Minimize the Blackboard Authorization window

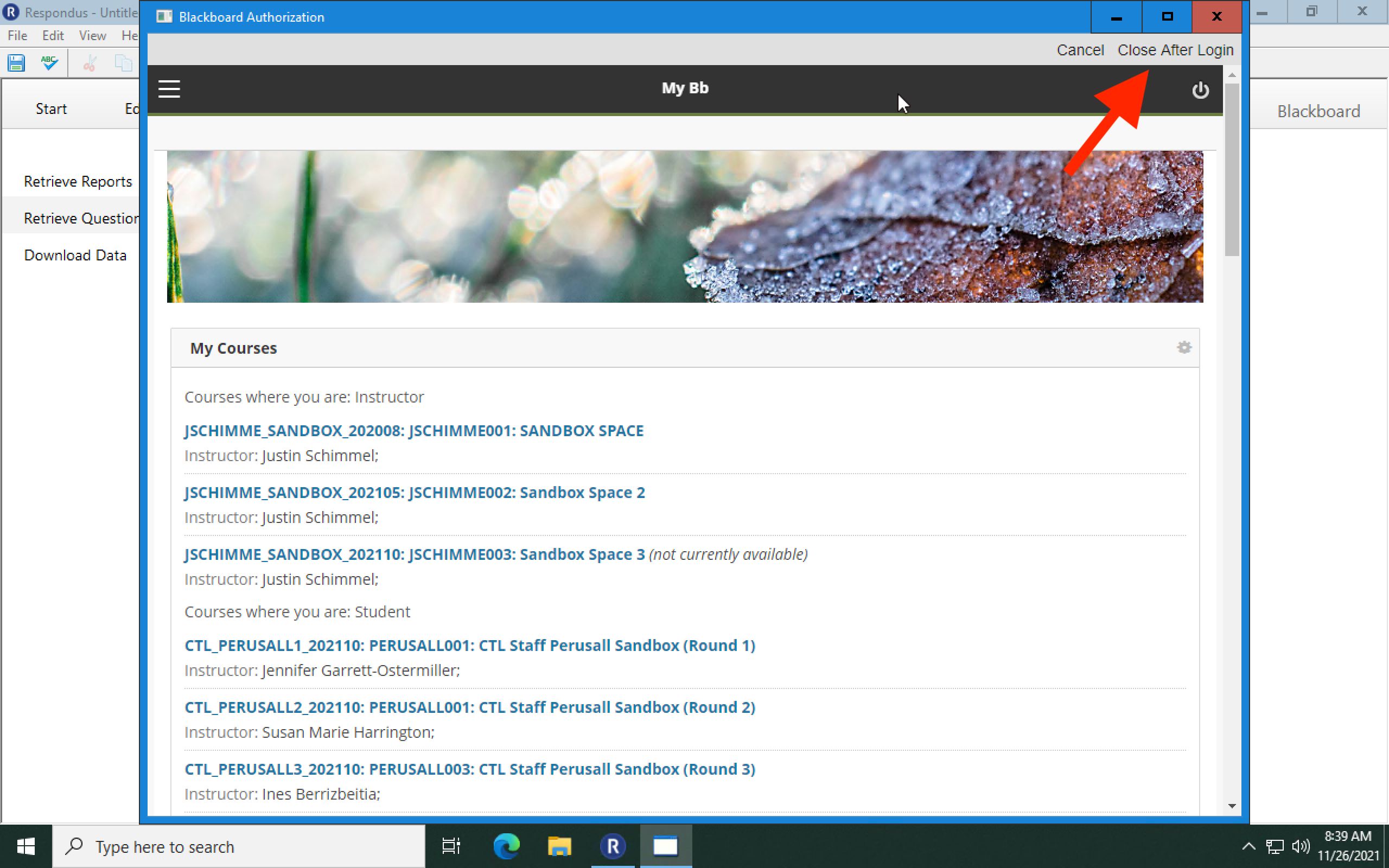tap(1116, 17)
